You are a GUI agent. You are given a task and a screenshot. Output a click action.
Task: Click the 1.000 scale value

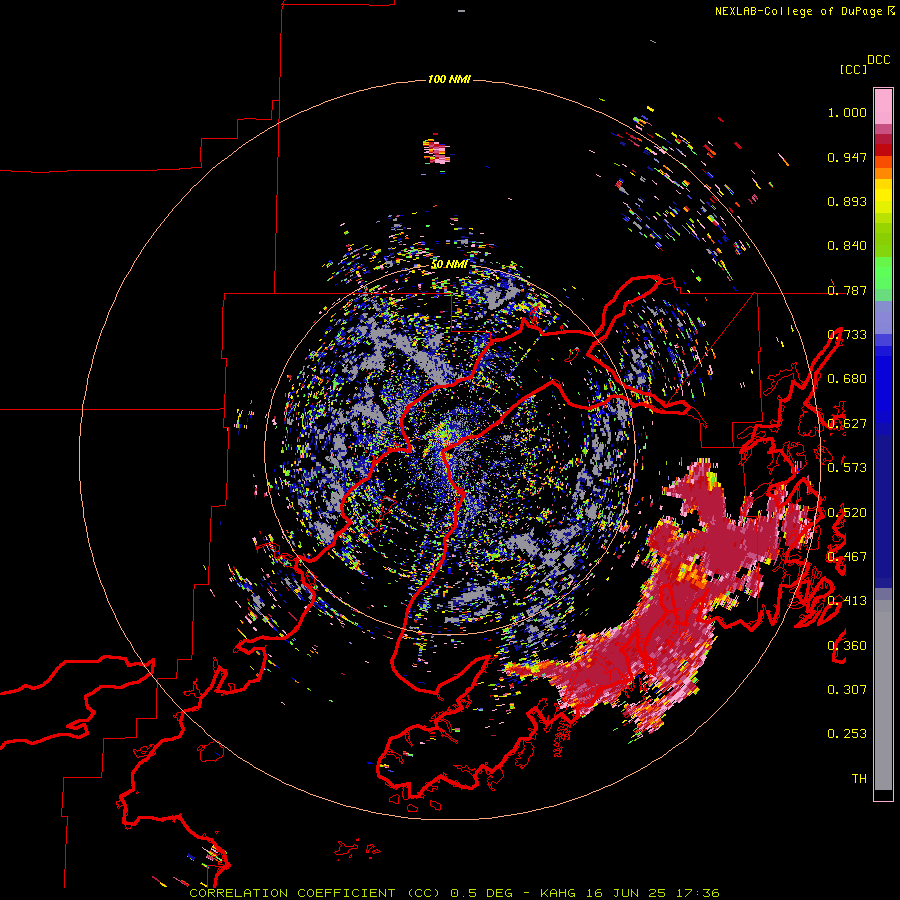pyautogui.click(x=847, y=112)
